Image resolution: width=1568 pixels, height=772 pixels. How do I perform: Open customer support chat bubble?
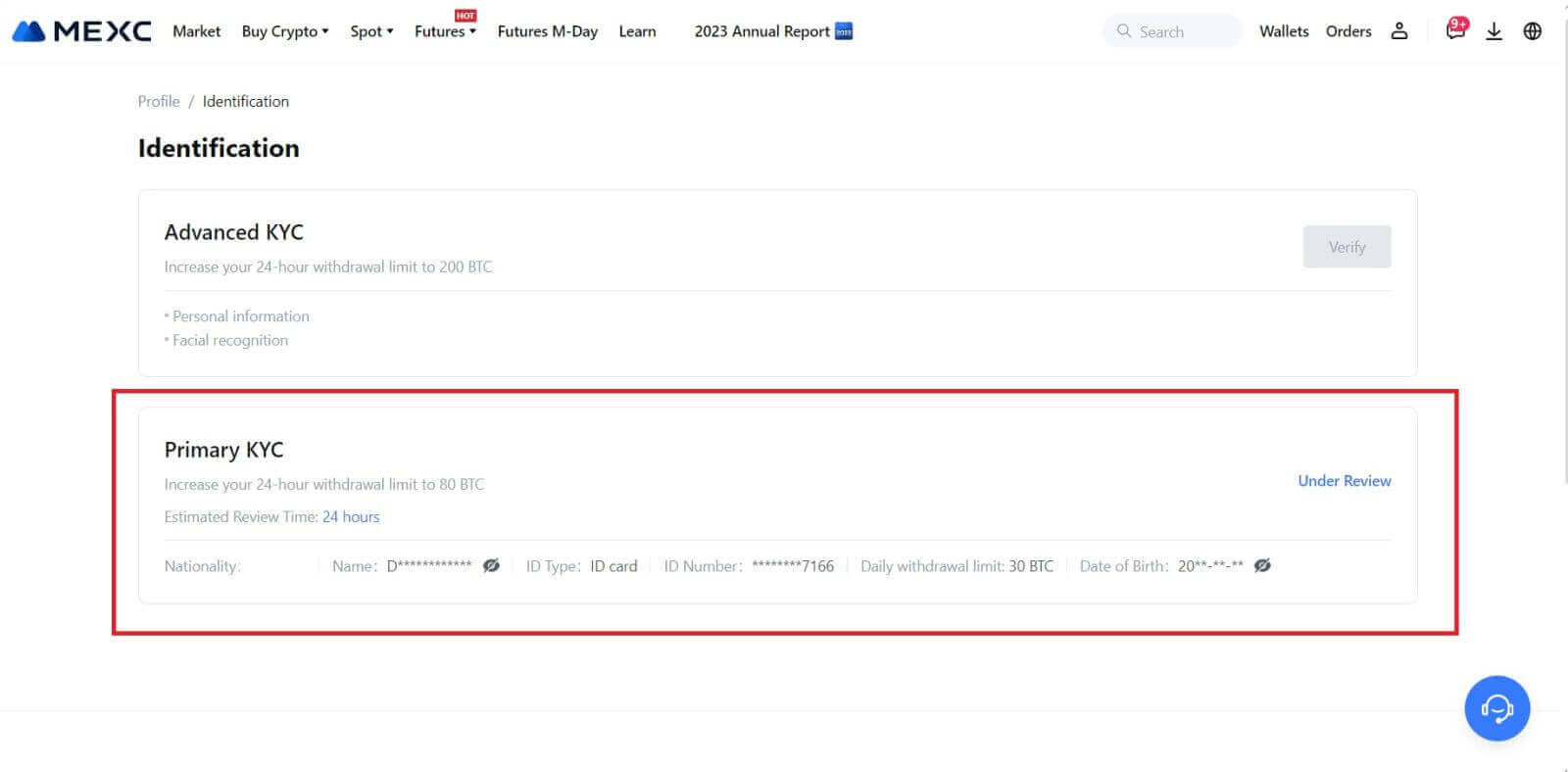click(x=1496, y=708)
